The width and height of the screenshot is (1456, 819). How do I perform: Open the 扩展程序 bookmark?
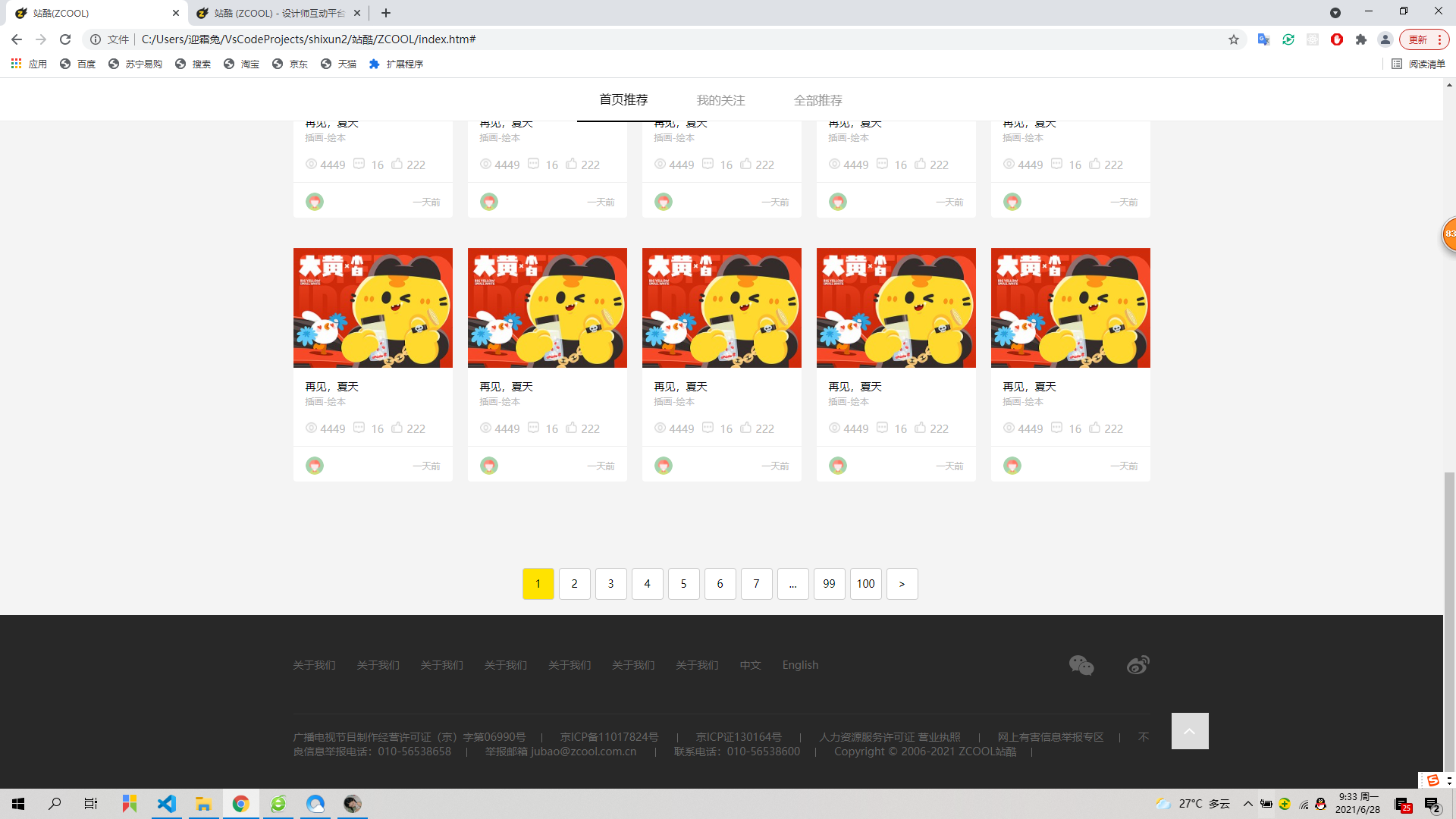tap(396, 64)
